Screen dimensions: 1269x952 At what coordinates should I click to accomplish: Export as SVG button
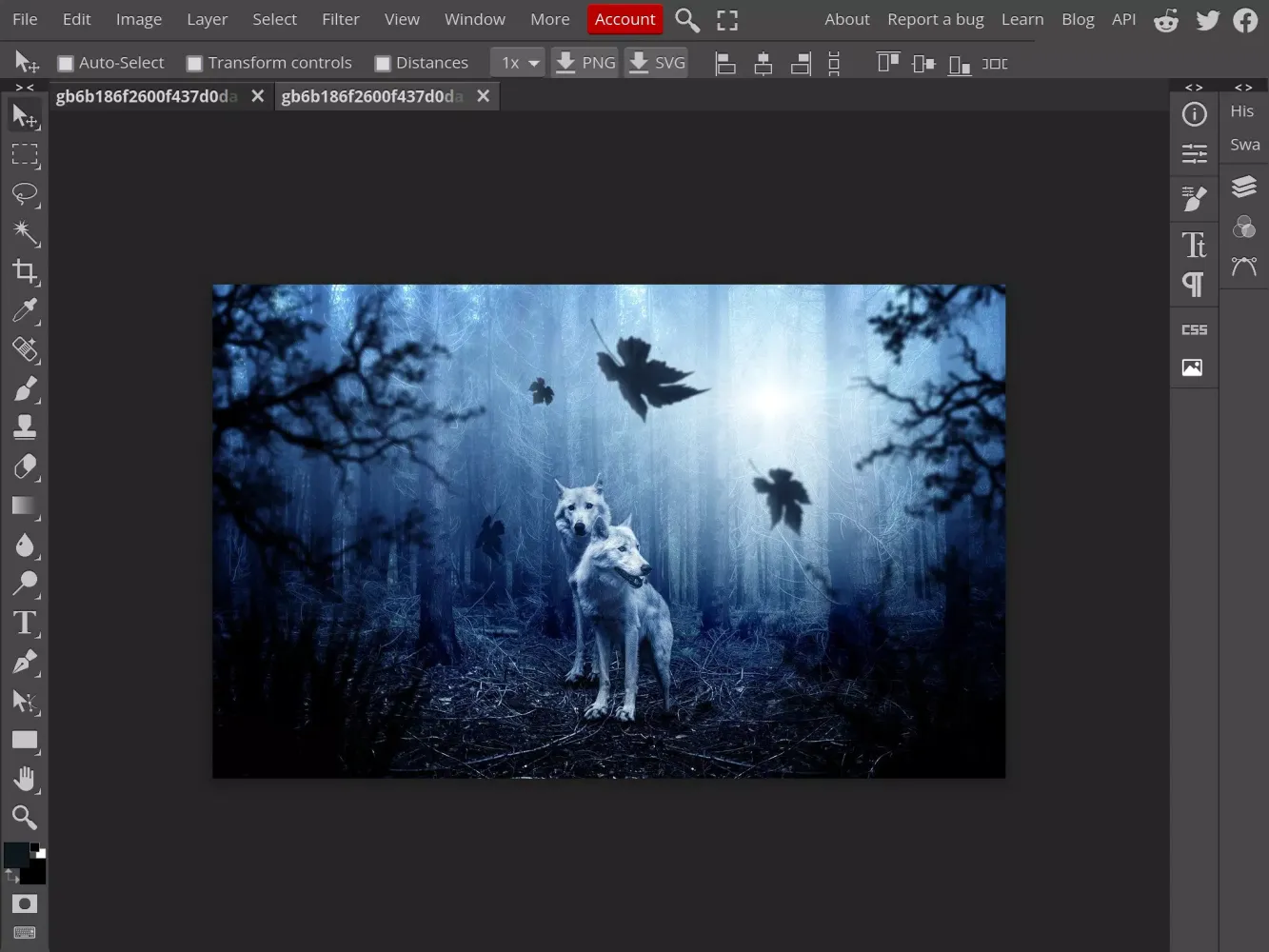point(656,63)
